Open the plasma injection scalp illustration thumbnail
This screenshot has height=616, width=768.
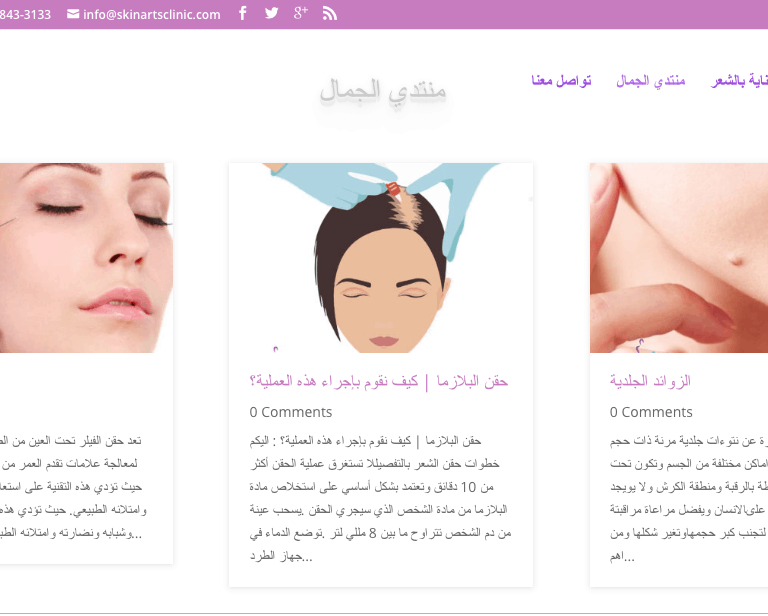tap(381, 258)
